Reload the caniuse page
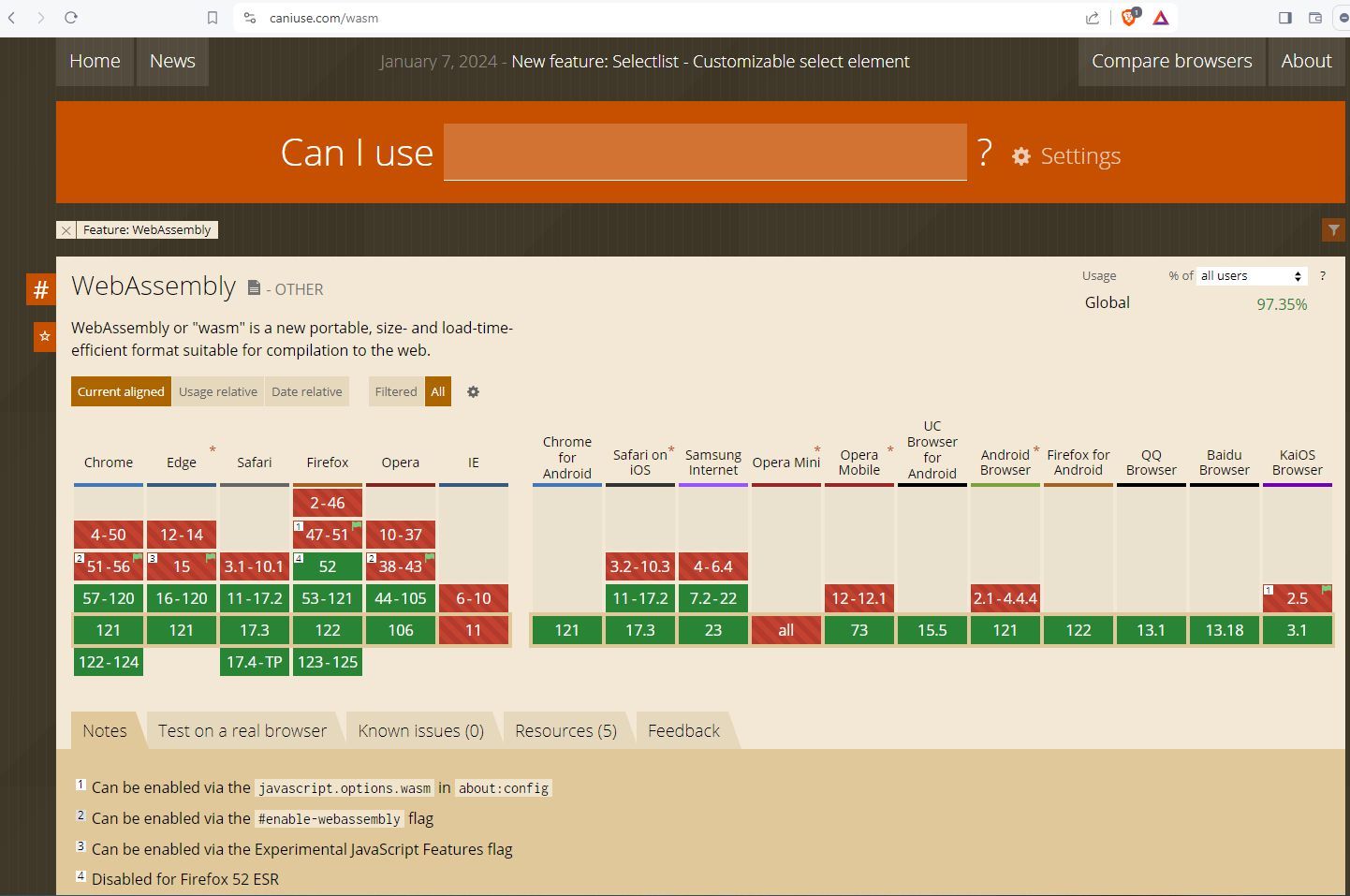The image size is (1350, 896). click(71, 18)
